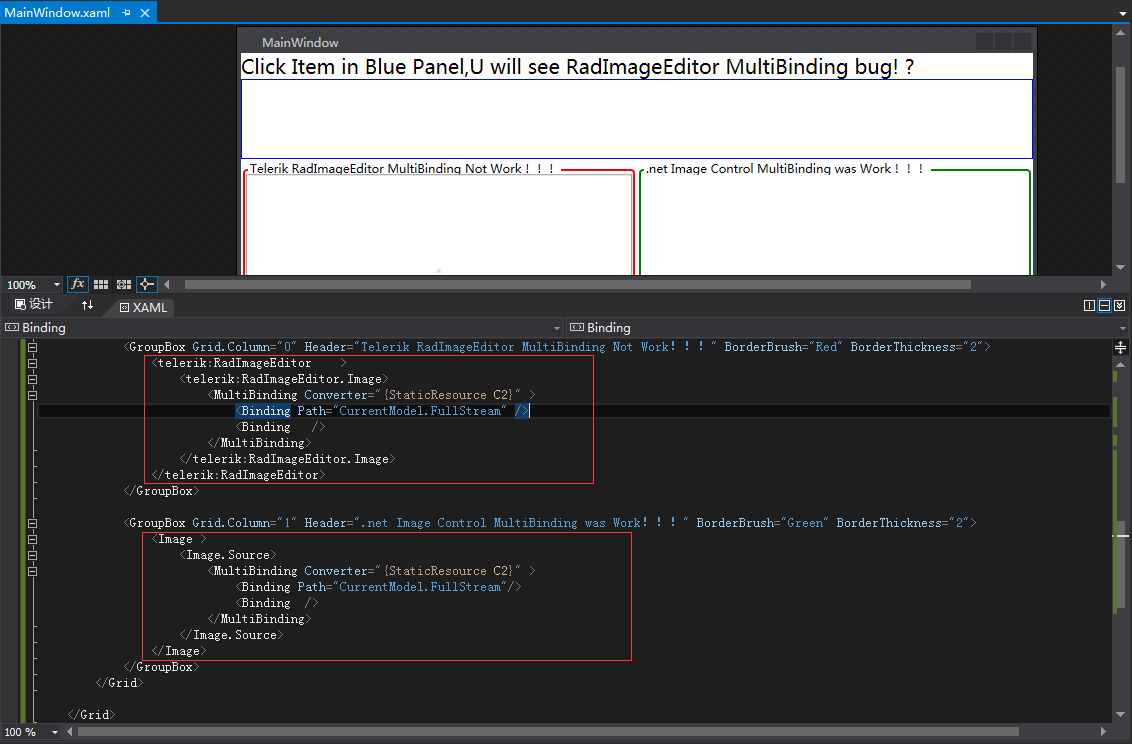Toggle the snap lines crosshair icon
The width and height of the screenshot is (1132, 744).
click(147, 284)
